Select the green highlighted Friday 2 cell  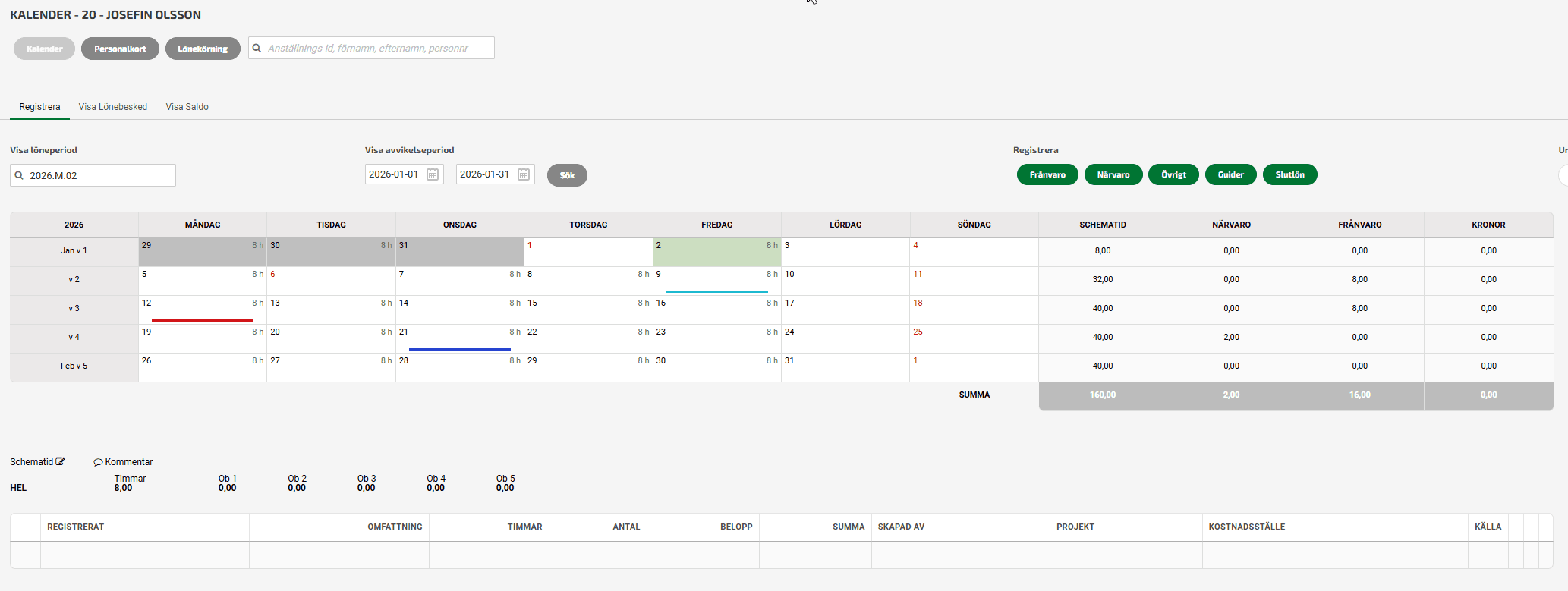[716, 252]
